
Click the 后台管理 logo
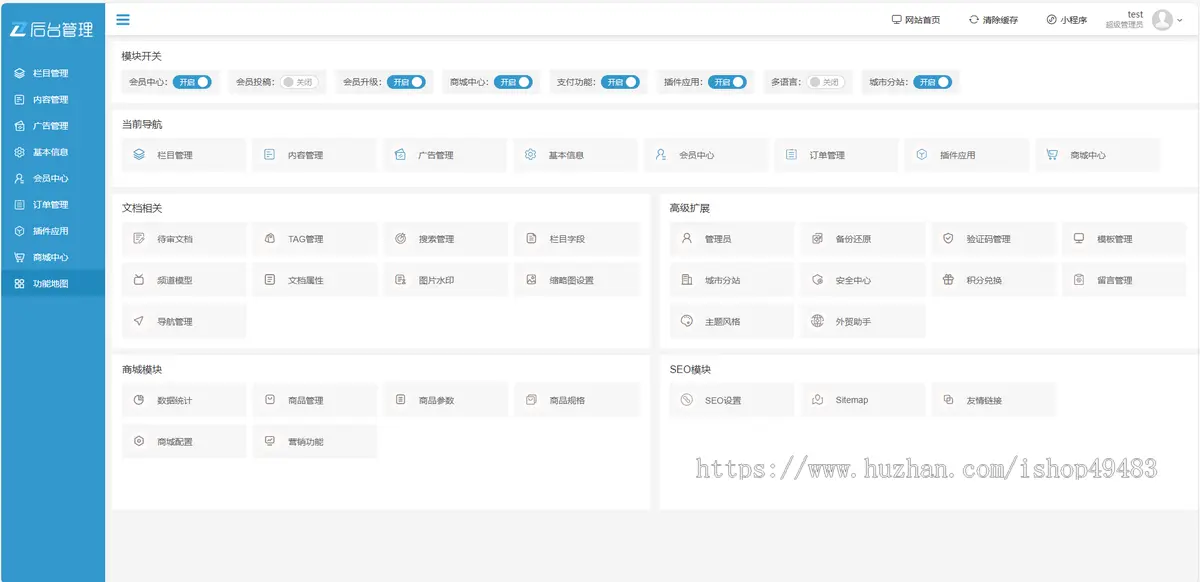point(52,30)
